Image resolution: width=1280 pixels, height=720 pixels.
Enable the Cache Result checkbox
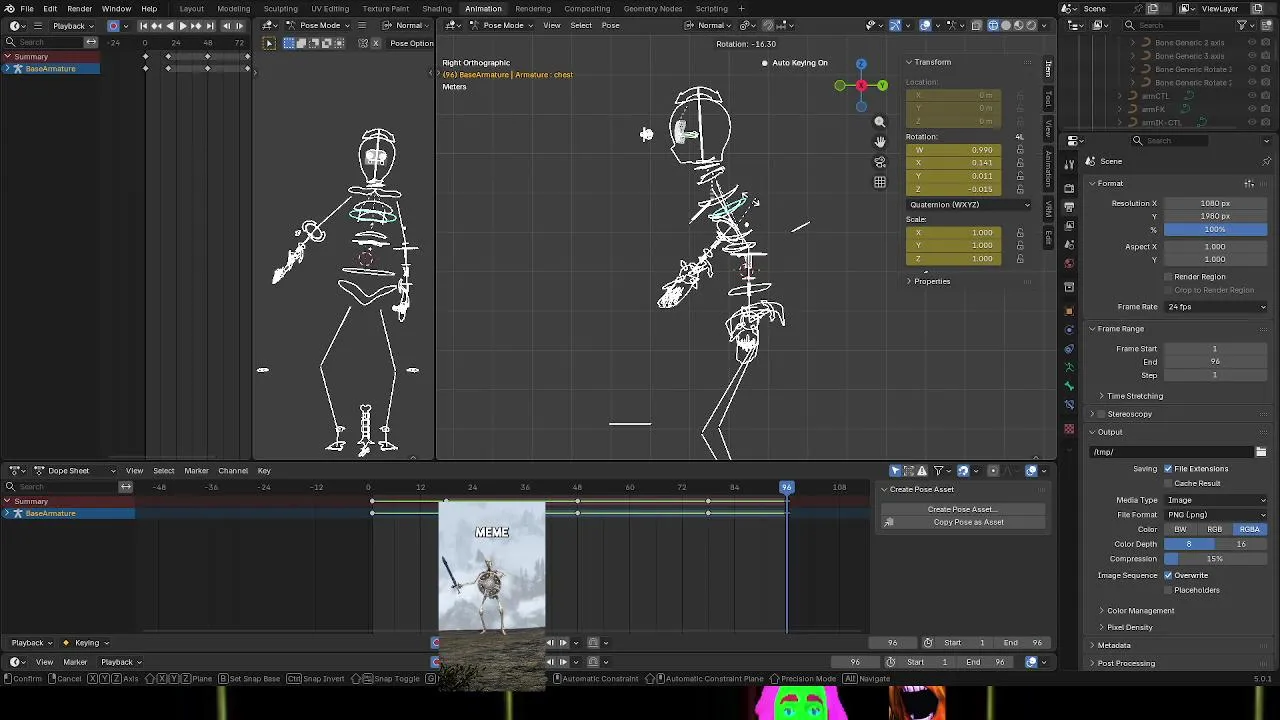pyautogui.click(x=1168, y=483)
